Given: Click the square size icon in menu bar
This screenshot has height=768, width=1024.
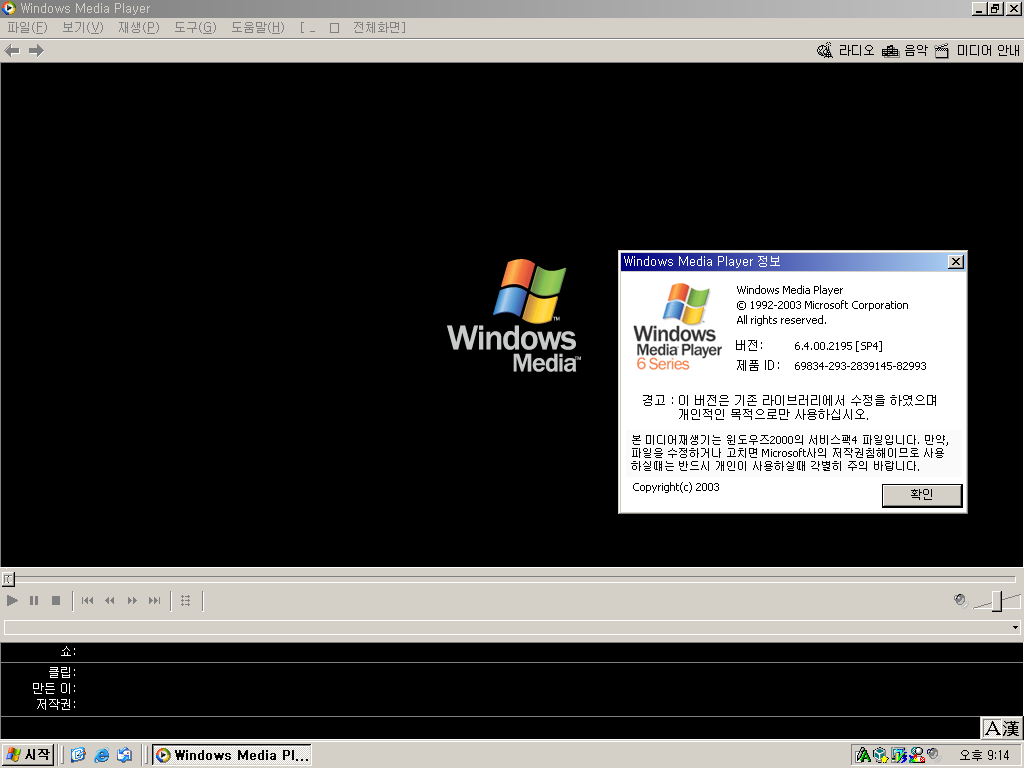Looking at the screenshot, I should pos(334,28).
